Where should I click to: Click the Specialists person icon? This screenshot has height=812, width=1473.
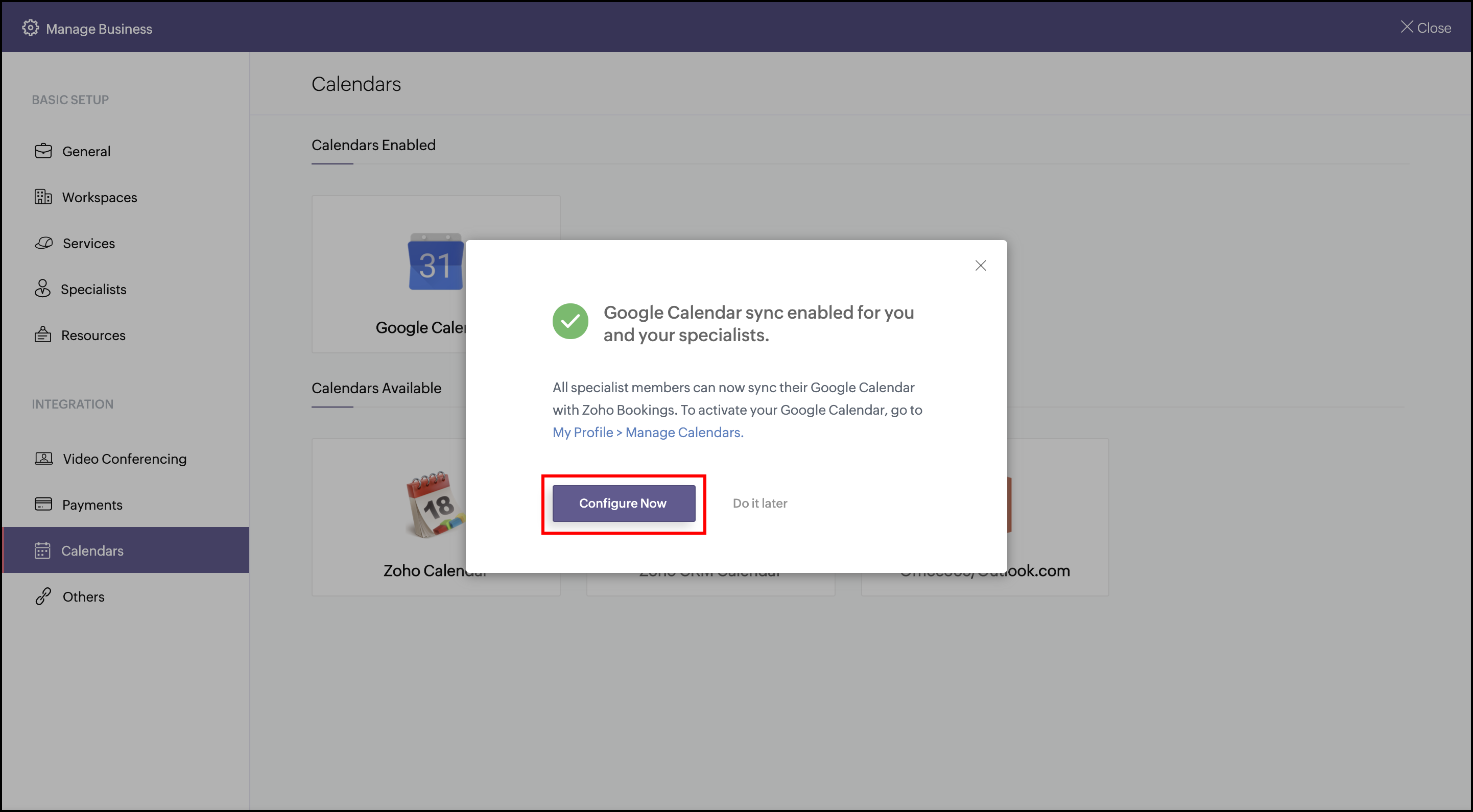coord(42,289)
